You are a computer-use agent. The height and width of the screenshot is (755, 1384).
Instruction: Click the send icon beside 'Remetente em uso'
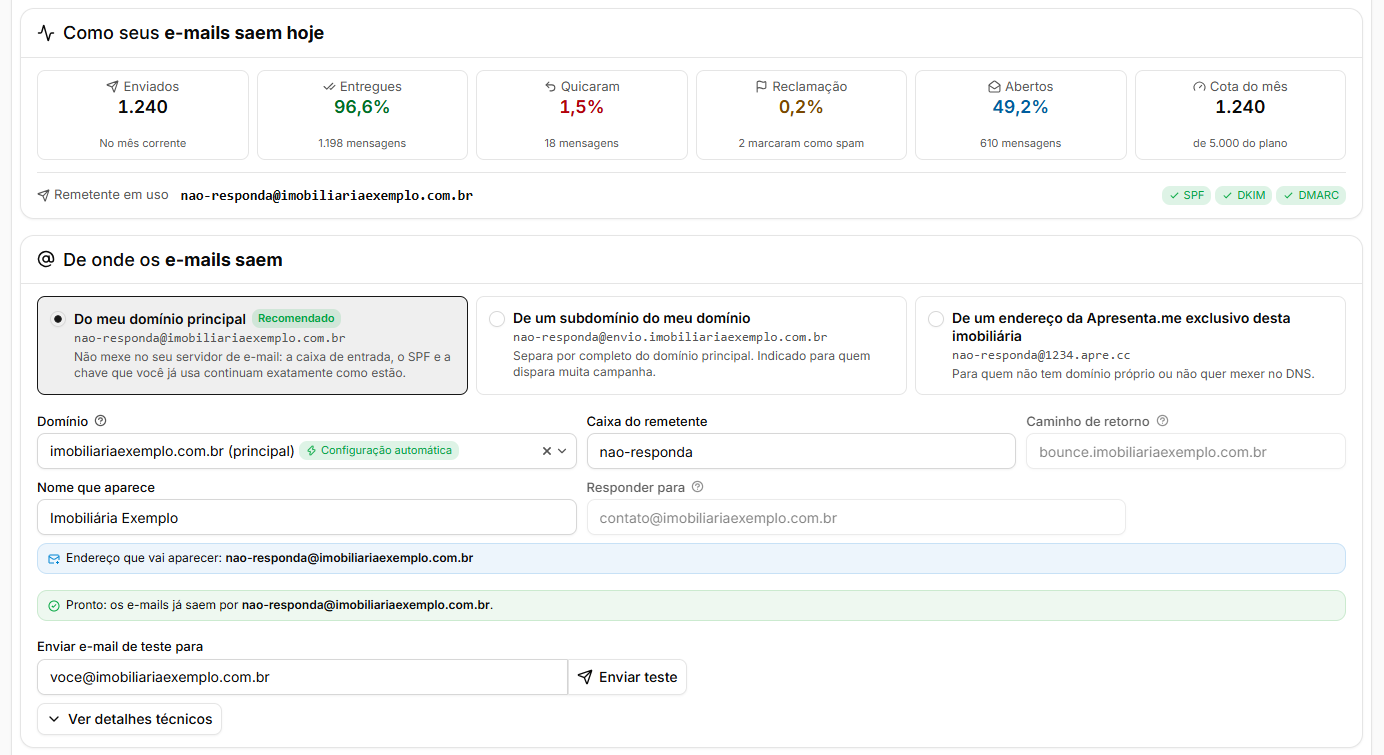pos(43,195)
